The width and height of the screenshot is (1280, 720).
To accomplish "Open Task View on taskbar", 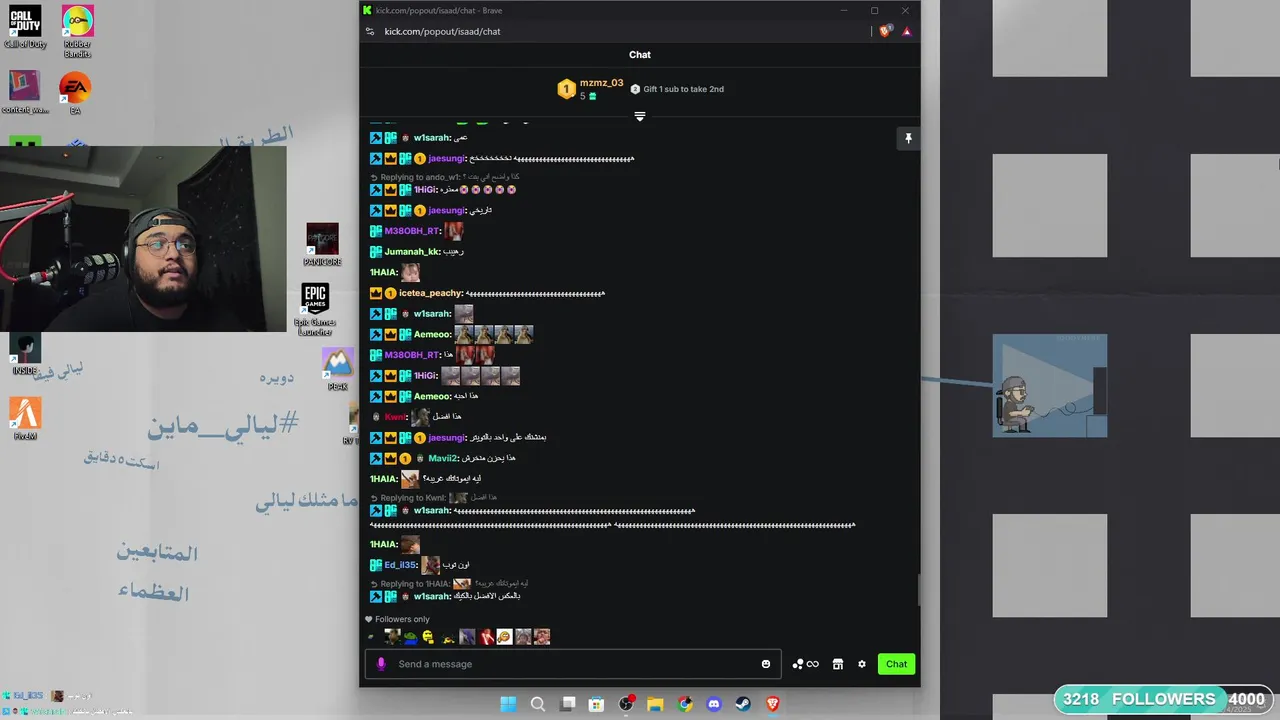I will point(568,704).
